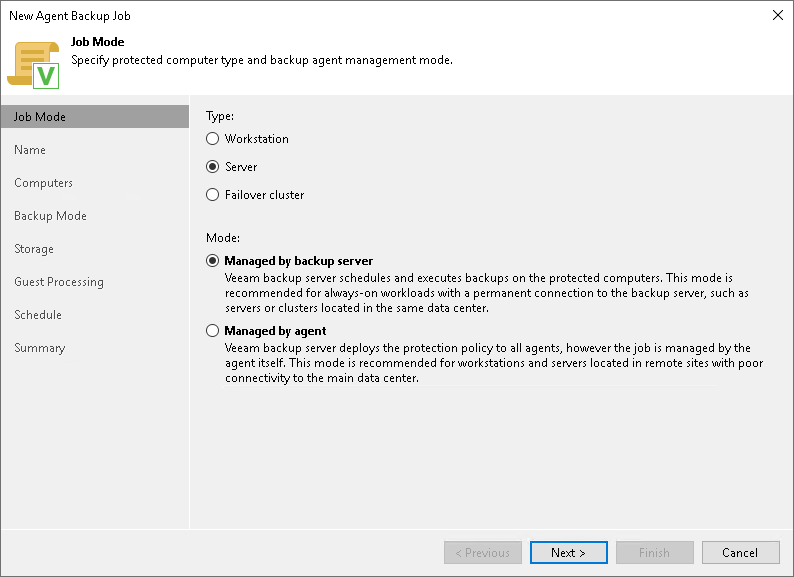Go to the Computers wizard step

44,183
